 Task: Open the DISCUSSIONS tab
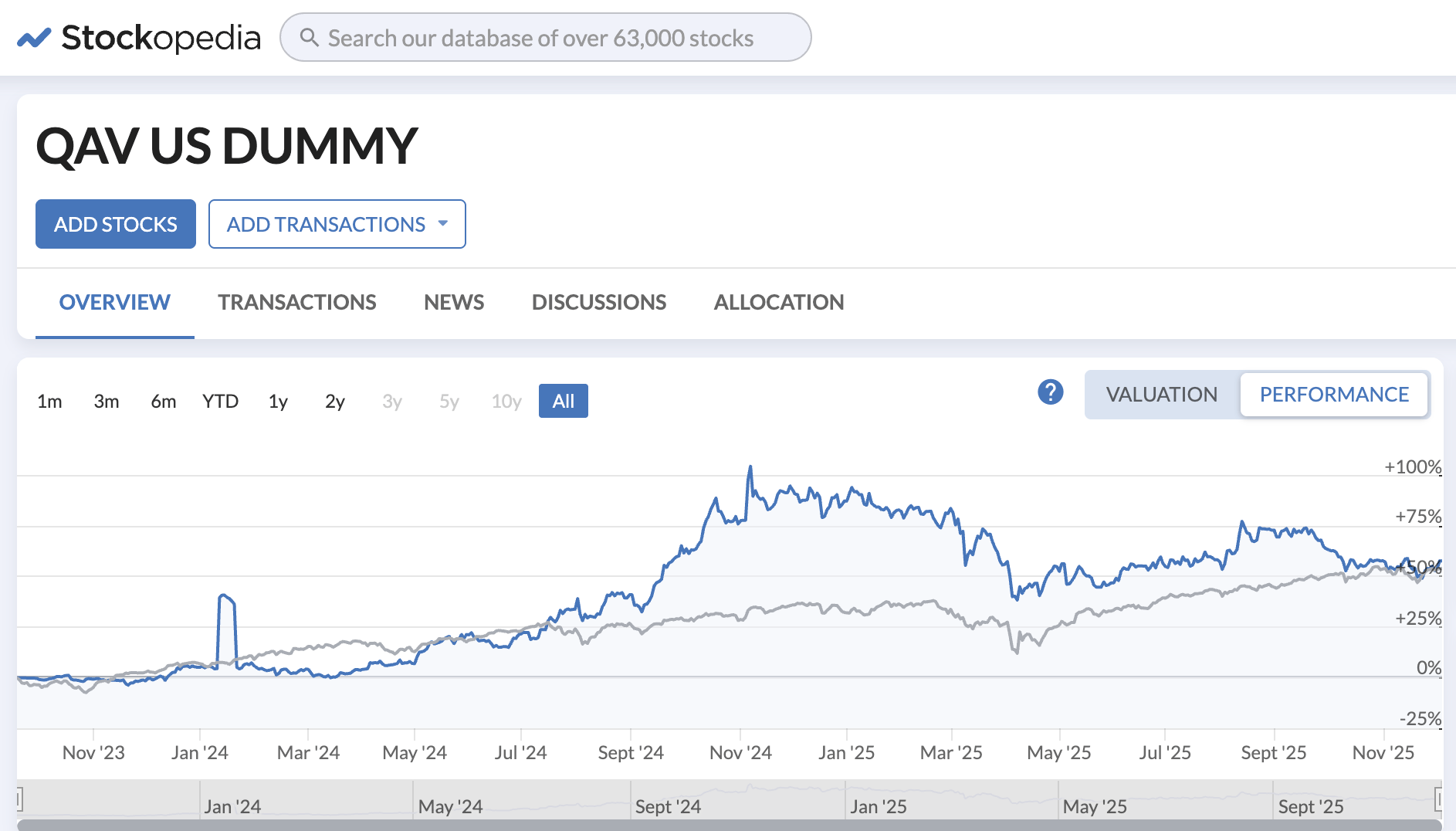[599, 302]
